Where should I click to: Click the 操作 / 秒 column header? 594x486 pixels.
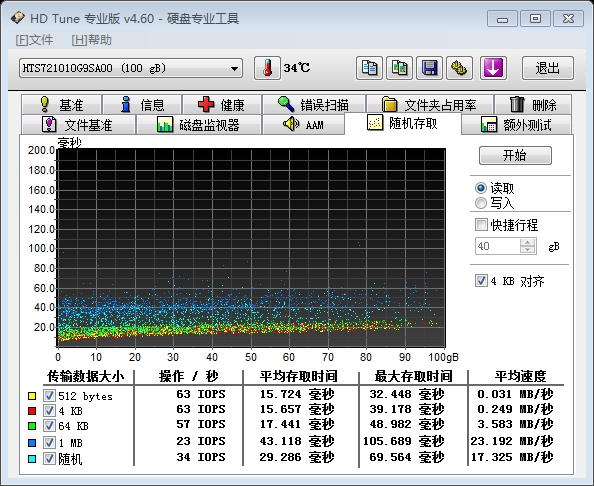(188, 376)
